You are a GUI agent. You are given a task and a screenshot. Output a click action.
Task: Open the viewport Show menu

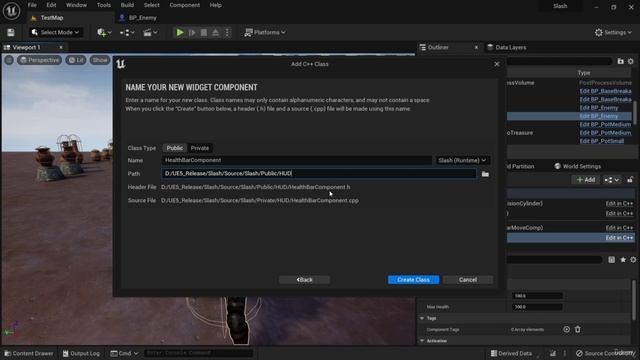tap(100, 60)
